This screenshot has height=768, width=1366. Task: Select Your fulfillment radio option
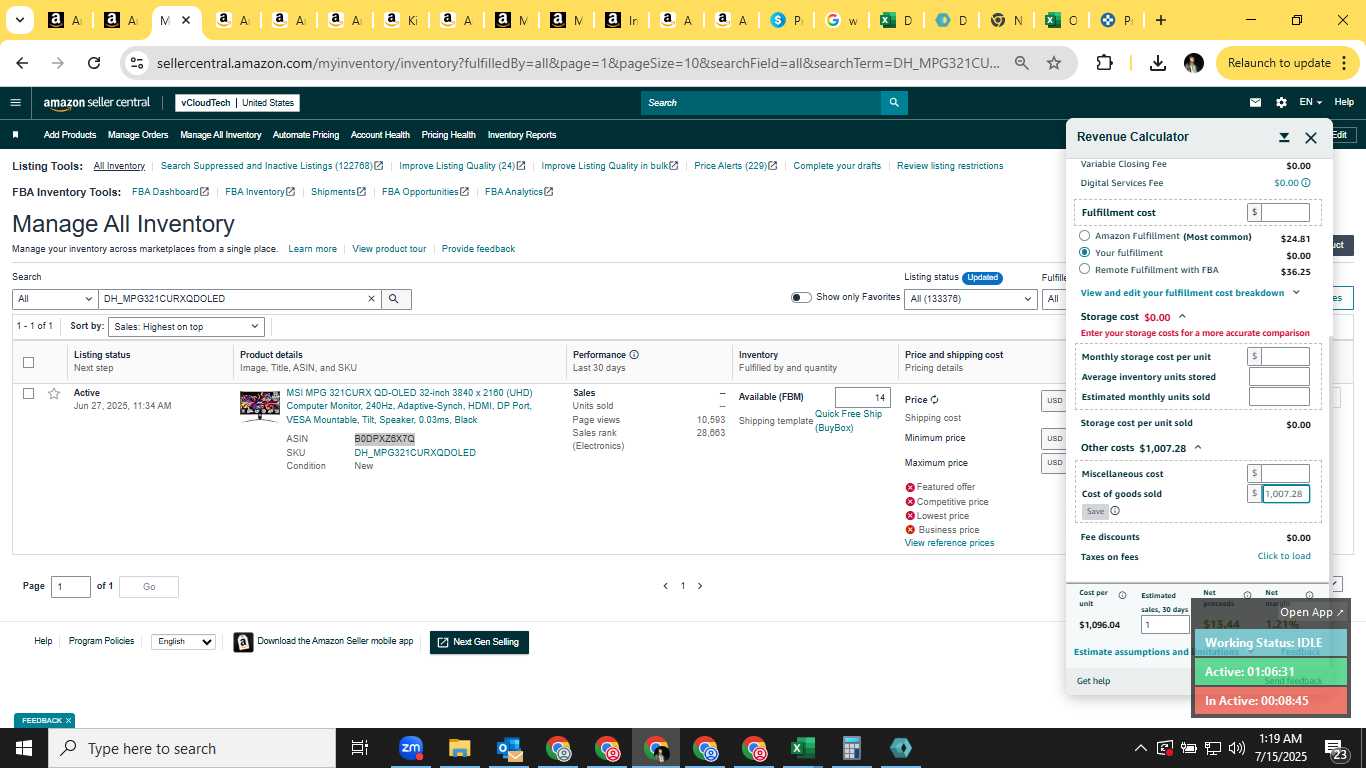(1084, 252)
